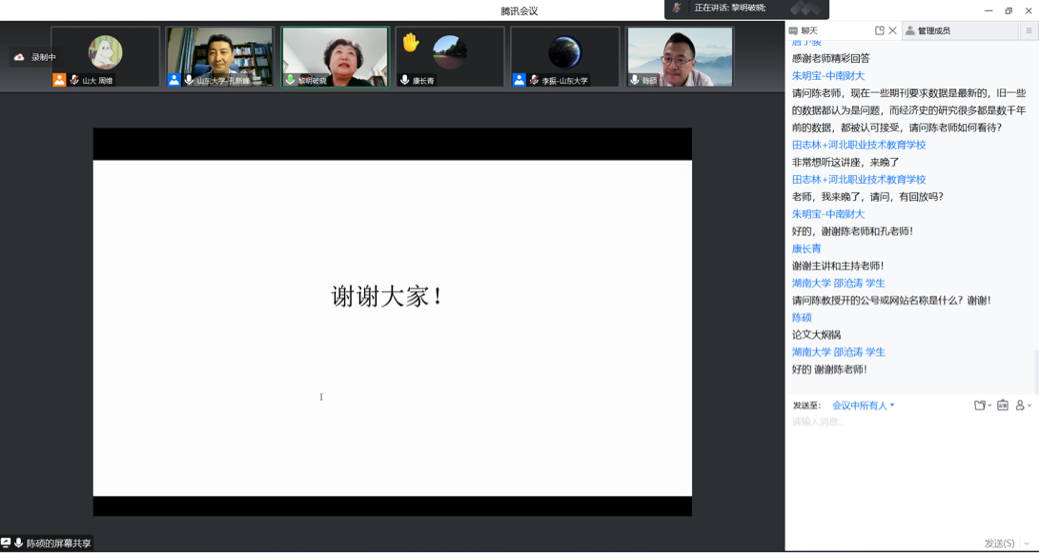The image size is (1039, 553).
Task: Click the raised hand icon on 康长青's tile
Action: 410,43
